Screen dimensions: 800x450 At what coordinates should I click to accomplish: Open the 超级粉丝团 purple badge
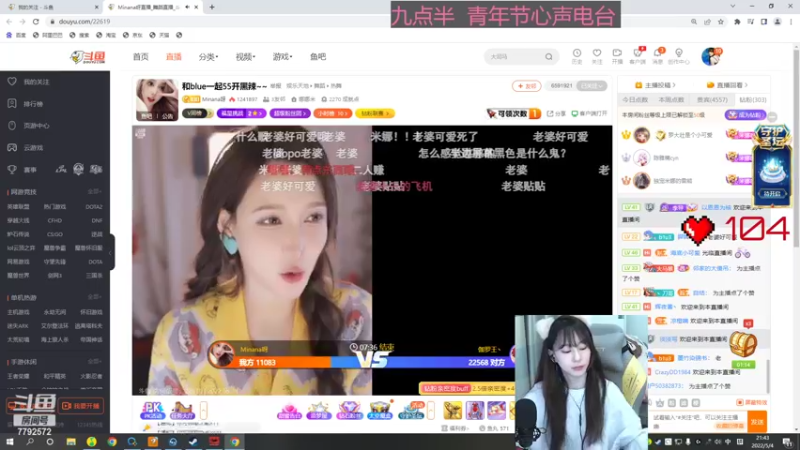(290, 113)
